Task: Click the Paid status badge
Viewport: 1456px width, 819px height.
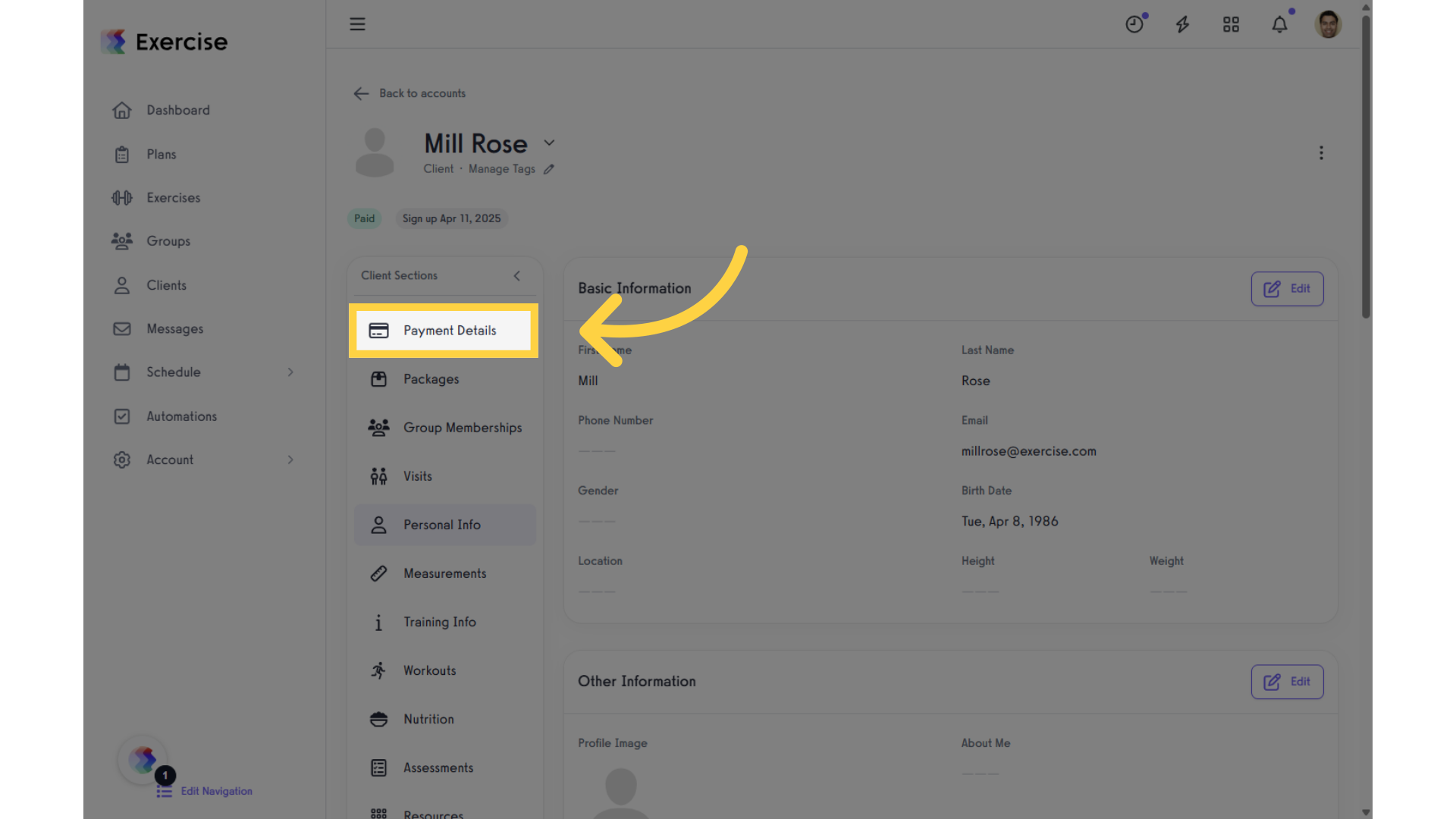Action: [364, 218]
